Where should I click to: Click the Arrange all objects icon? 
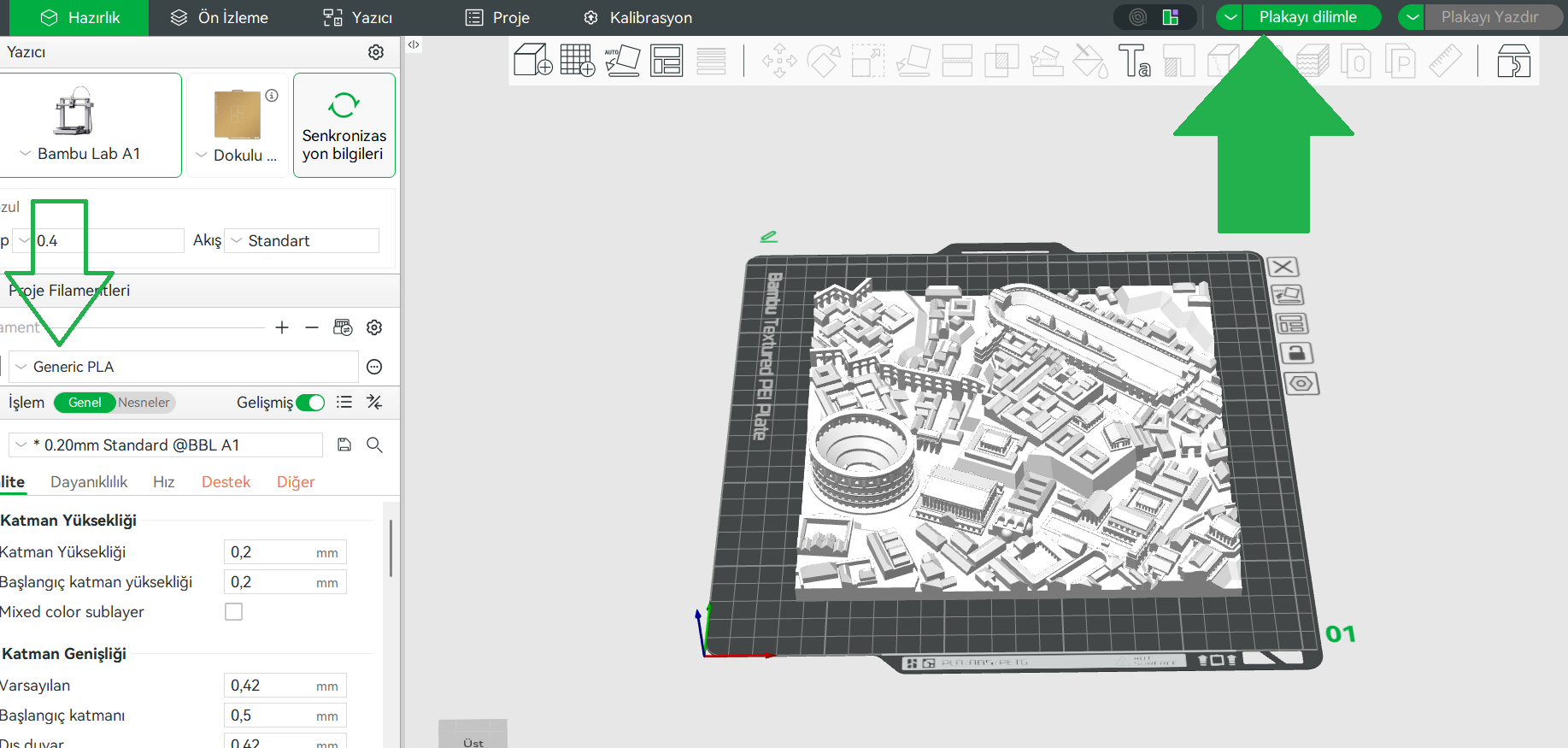pyautogui.click(x=667, y=61)
